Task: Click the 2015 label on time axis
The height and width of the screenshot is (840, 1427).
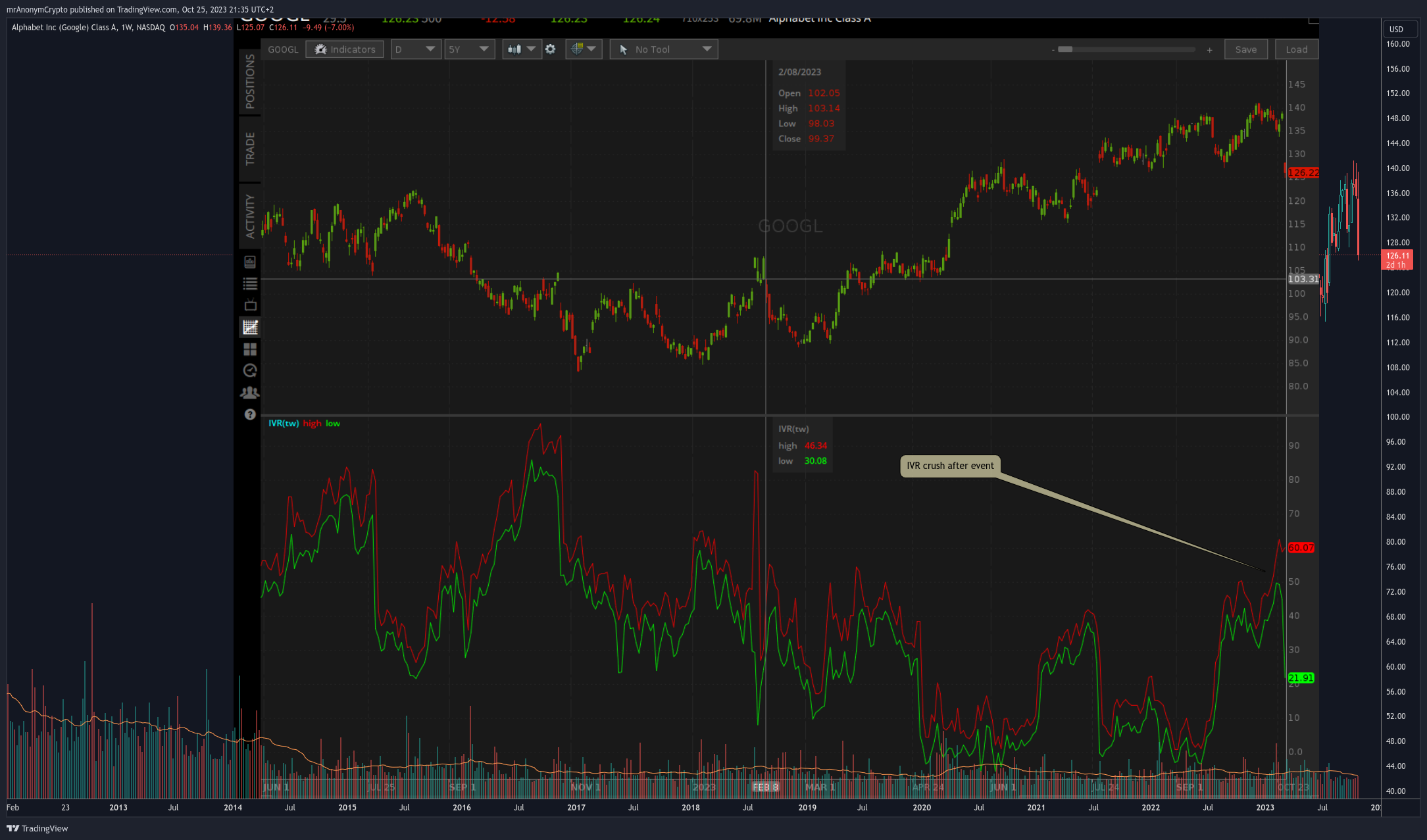Action: click(347, 807)
